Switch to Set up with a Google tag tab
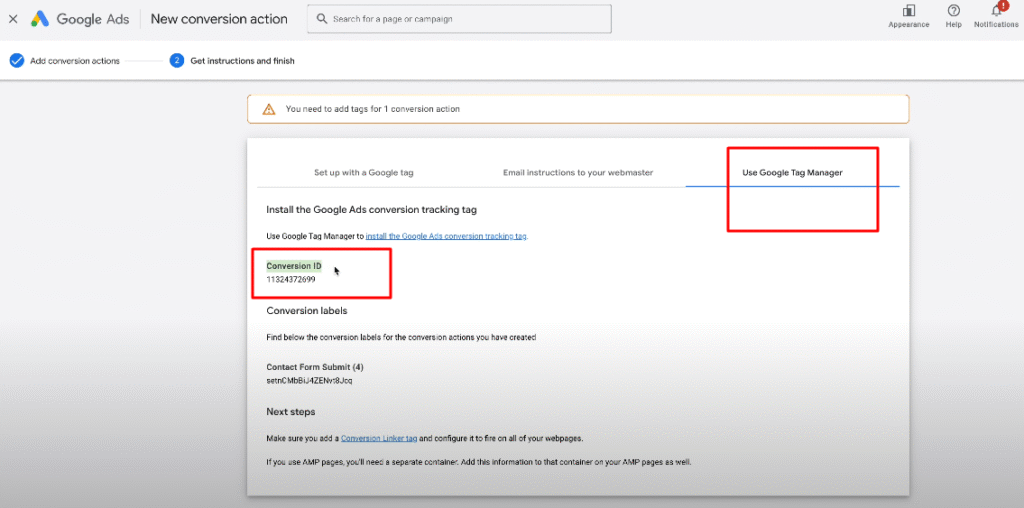This screenshot has height=508, width=1024. point(364,173)
